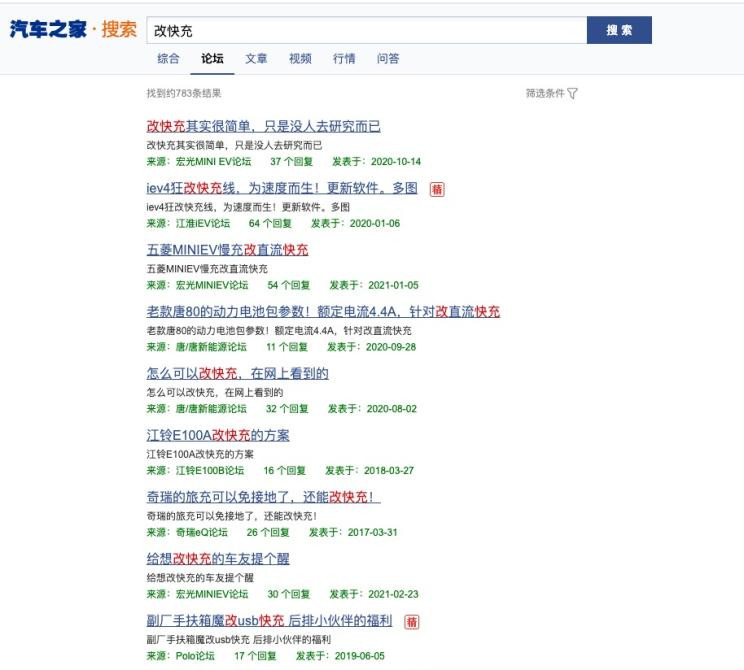Click the 37 个回复 count
The width and height of the screenshot is (744, 670).
tap(291, 161)
